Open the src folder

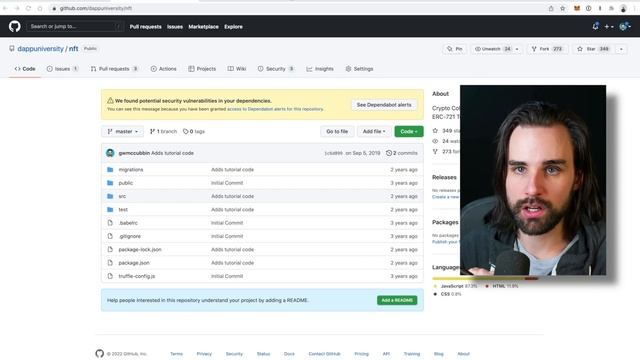122,196
